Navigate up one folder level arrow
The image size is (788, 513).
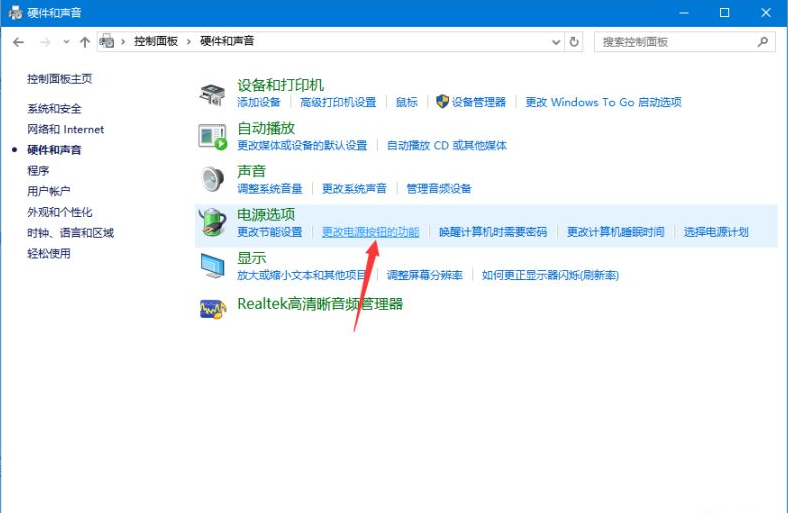pos(85,42)
